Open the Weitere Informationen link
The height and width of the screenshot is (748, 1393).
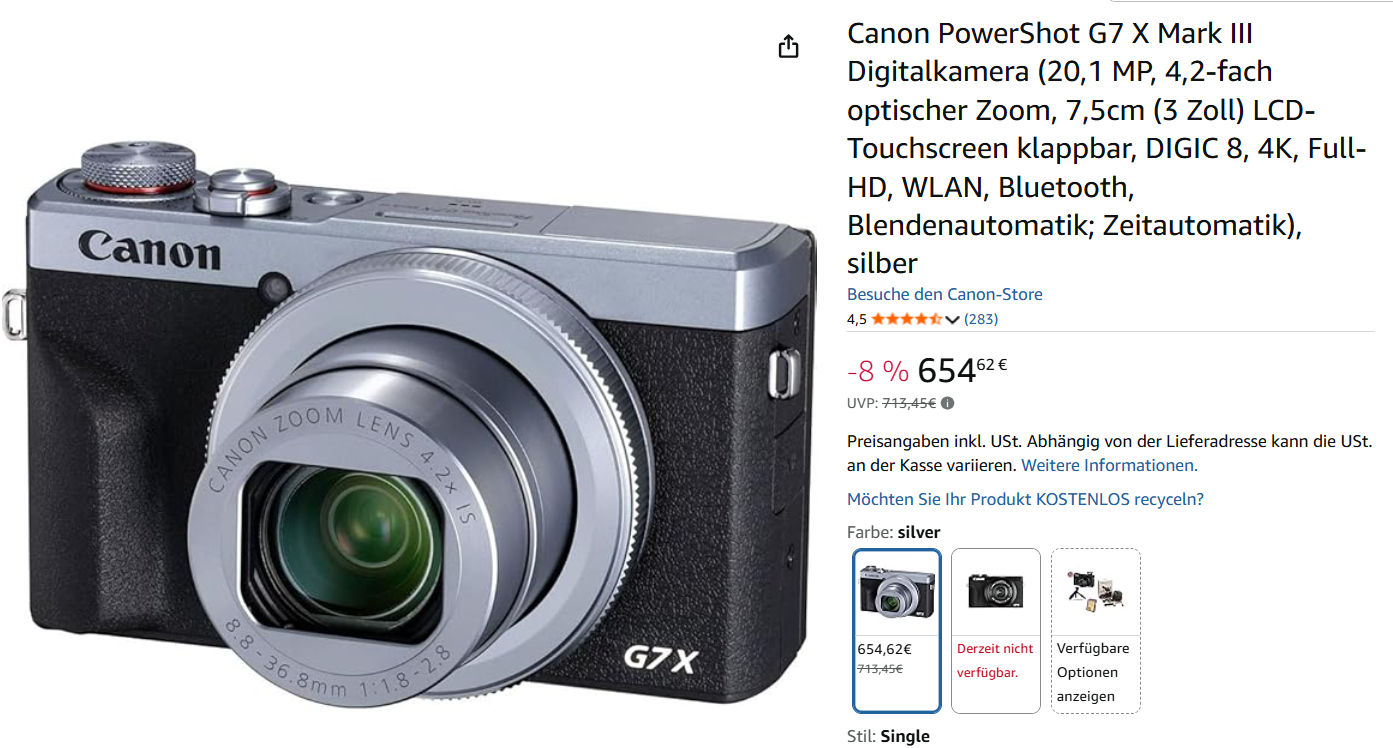tap(1109, 465)
